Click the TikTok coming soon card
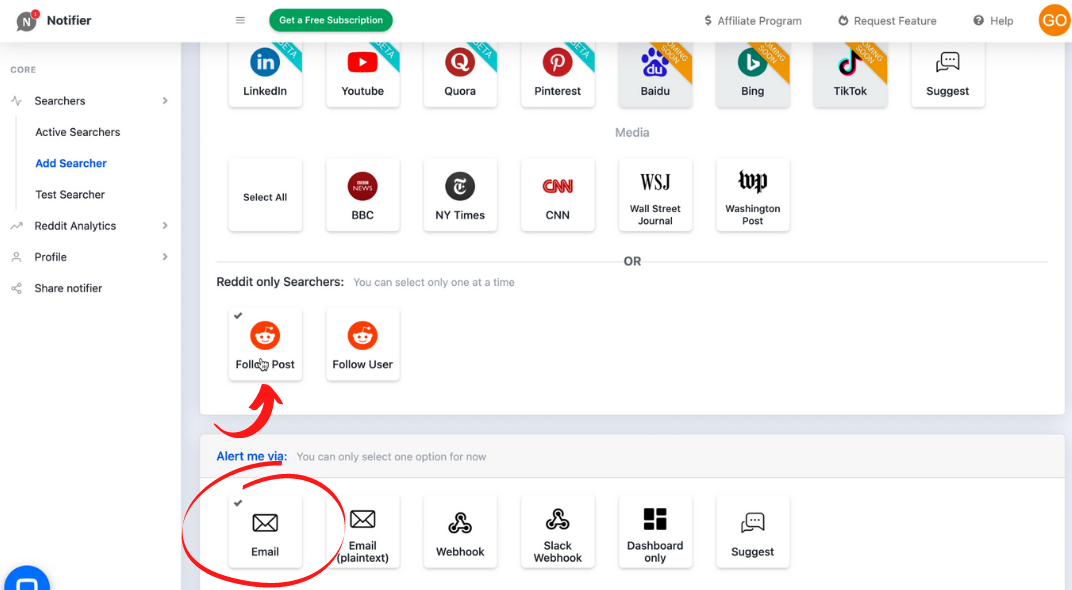1072x590 pixels. point(850,74)
